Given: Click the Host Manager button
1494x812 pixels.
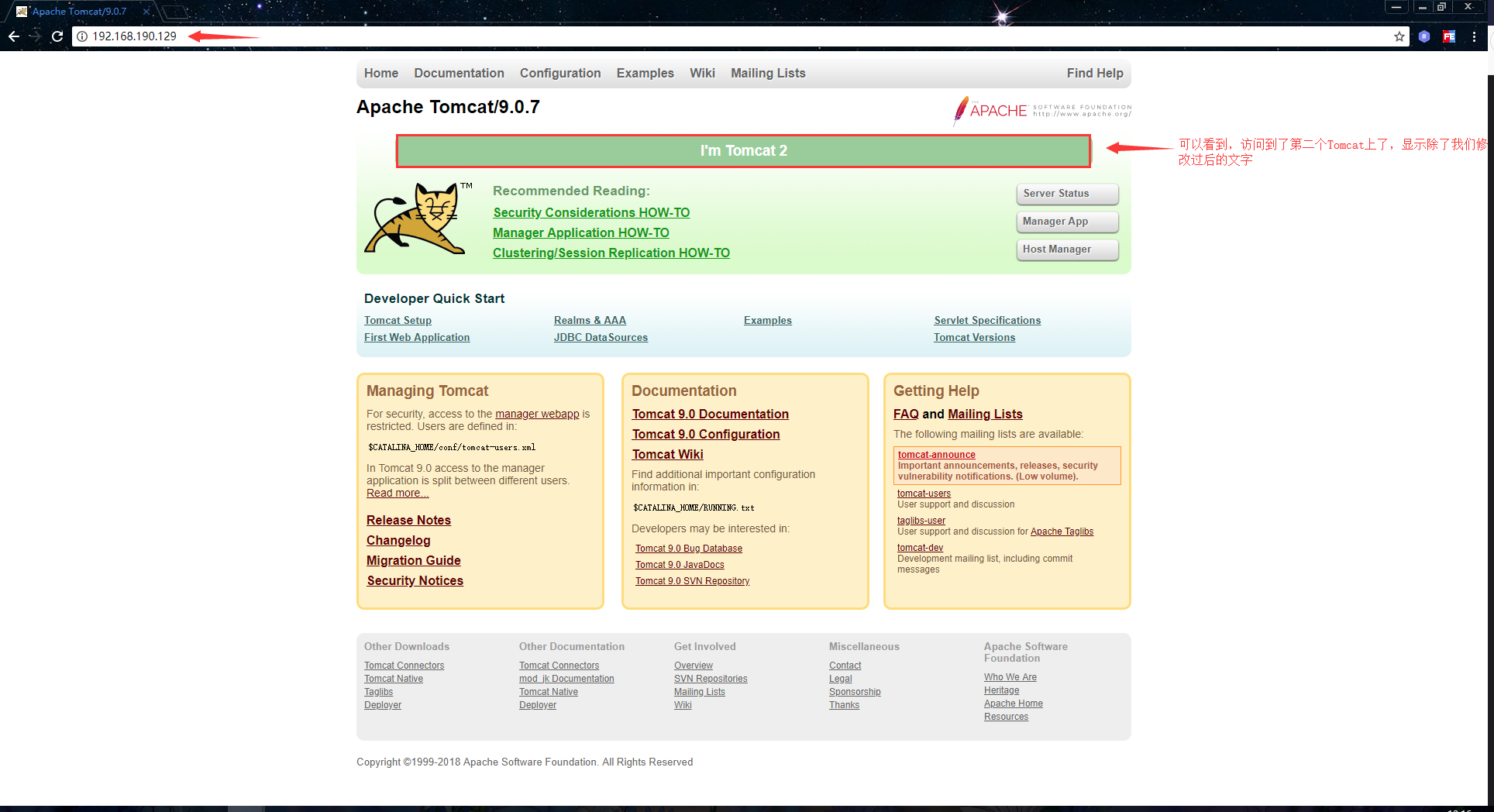Looking at the screenshot, I should 1067,249.
